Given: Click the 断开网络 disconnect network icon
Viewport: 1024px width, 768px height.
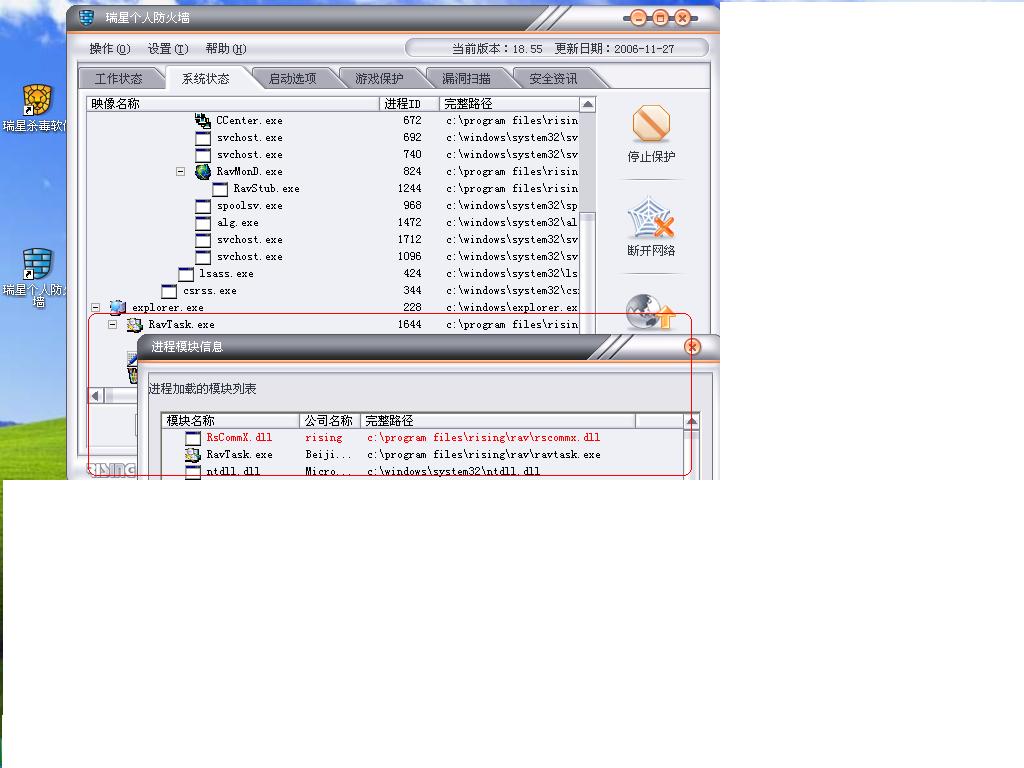Looking at the screenshot, I should tap(650, 218).
